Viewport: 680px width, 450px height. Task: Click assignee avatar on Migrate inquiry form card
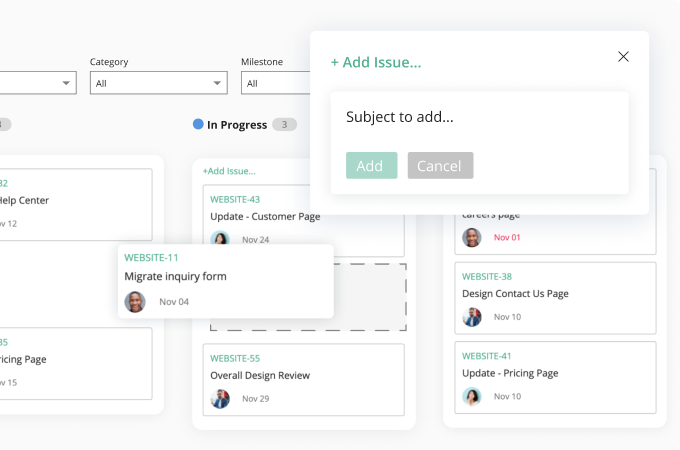[x=135, y=302]
